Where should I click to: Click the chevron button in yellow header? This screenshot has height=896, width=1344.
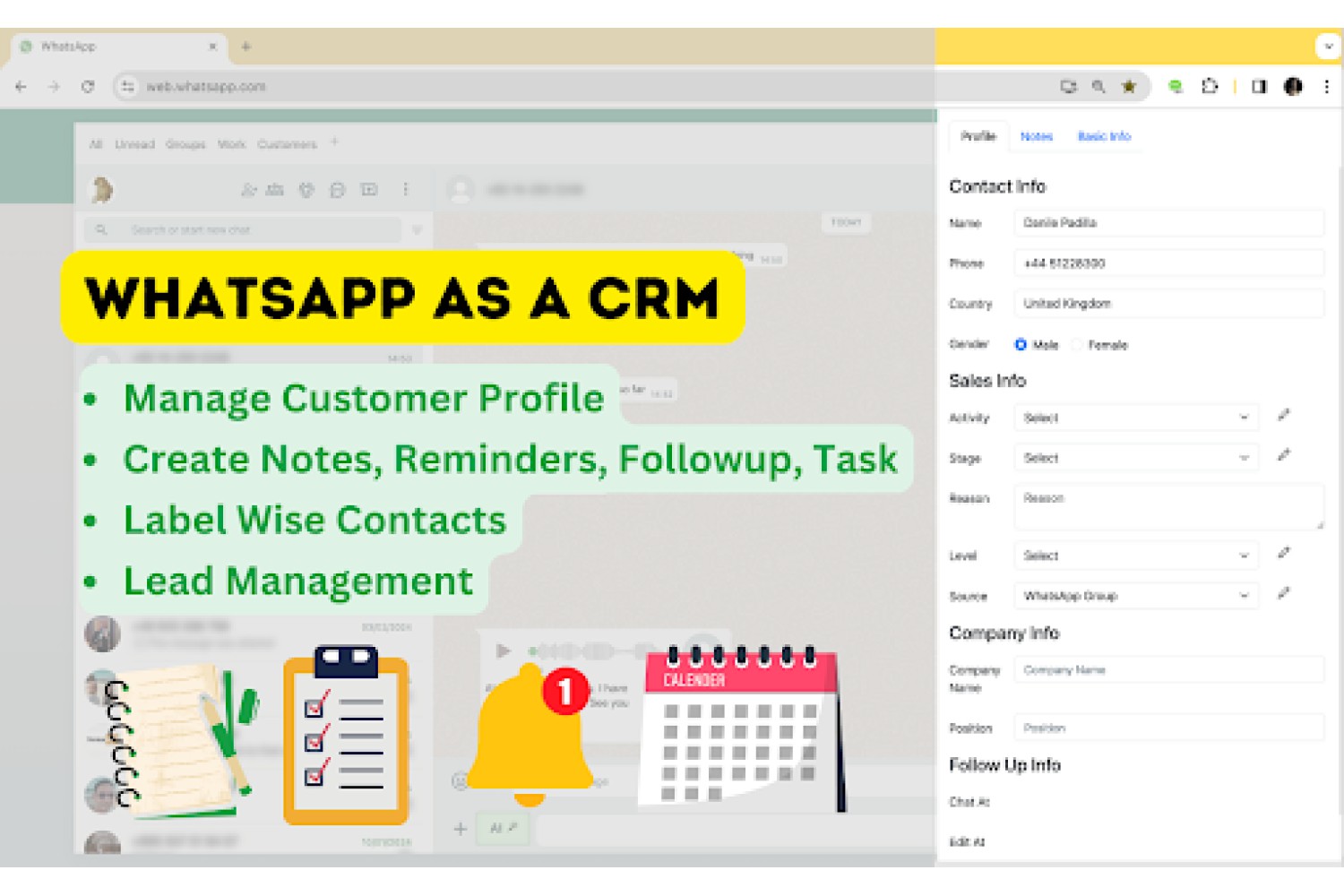1327,47
